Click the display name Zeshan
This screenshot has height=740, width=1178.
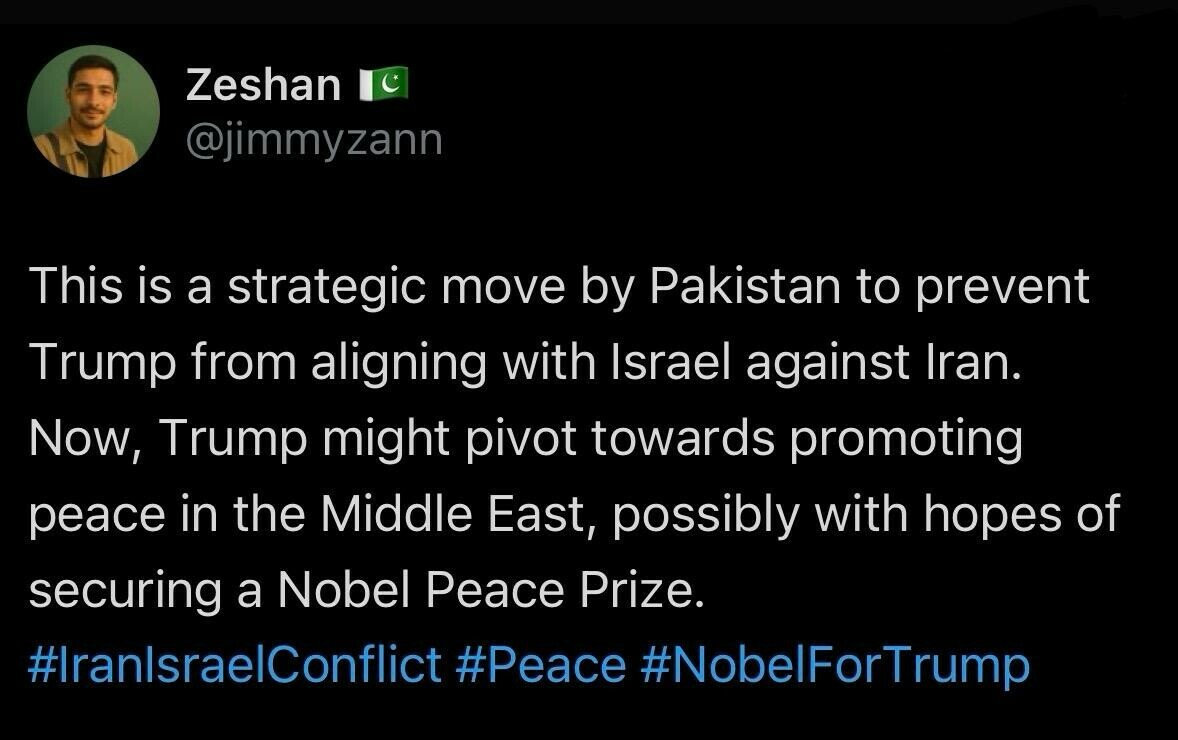[x=264, y=84]
